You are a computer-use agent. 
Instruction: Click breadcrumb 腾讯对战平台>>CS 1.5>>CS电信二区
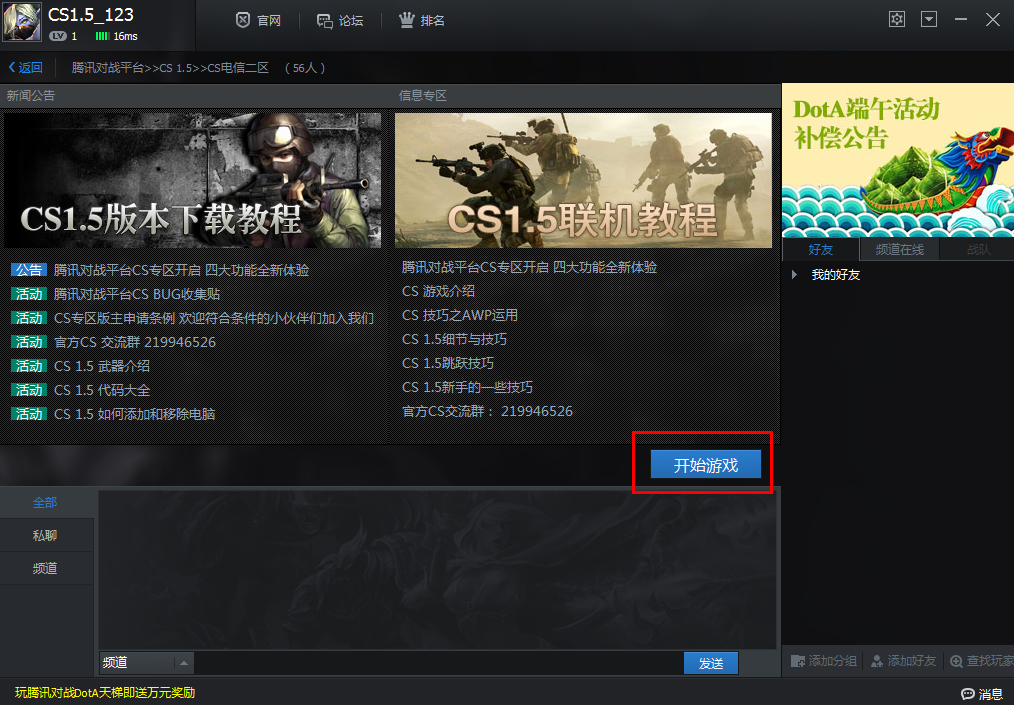coord(170,67)
